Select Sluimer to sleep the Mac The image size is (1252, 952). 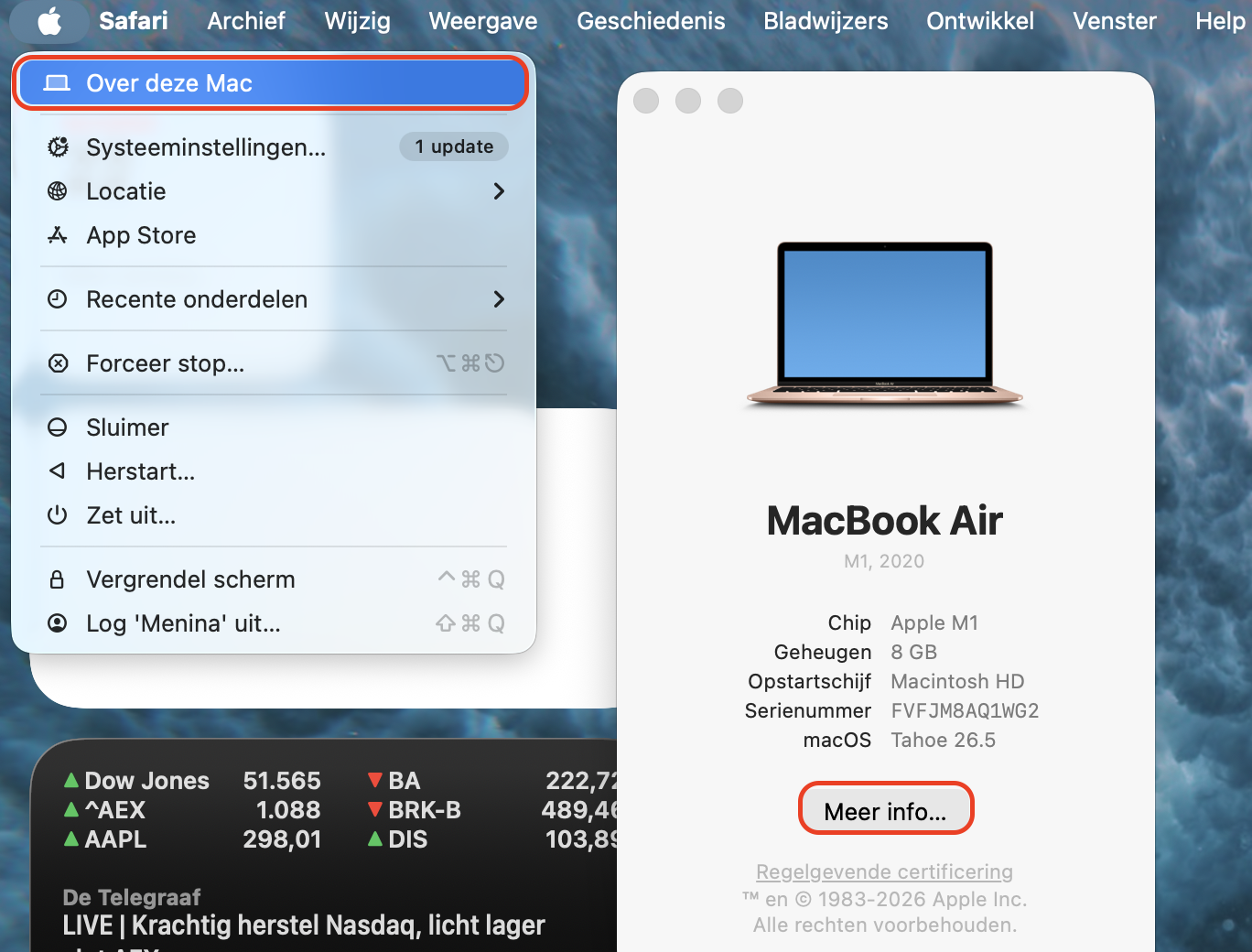(x=274, y=427)
